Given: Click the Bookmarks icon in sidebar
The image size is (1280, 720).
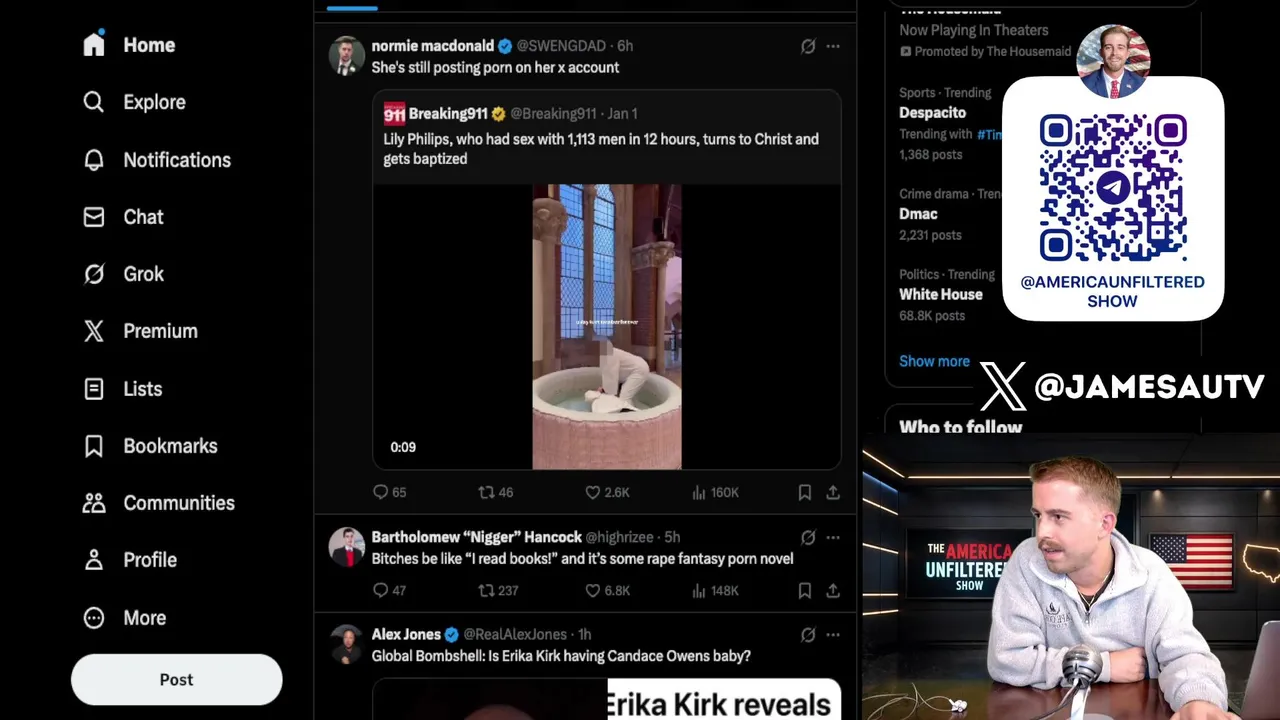Looking at the screenshot, I should click(94, 446).
